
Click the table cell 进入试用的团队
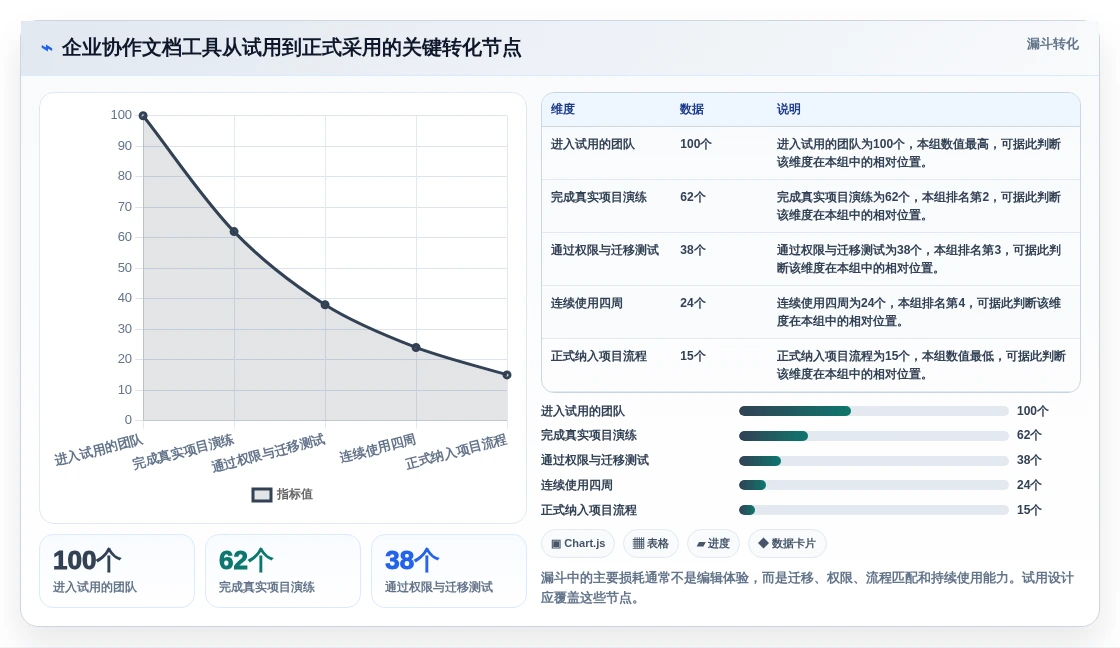click(592, 144)
